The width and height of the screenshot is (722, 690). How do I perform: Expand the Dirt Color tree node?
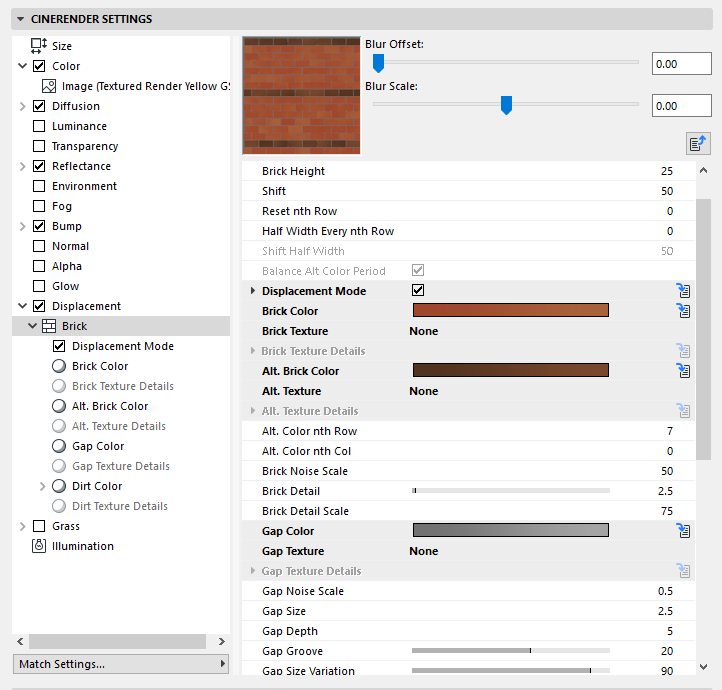click(42, 486)
